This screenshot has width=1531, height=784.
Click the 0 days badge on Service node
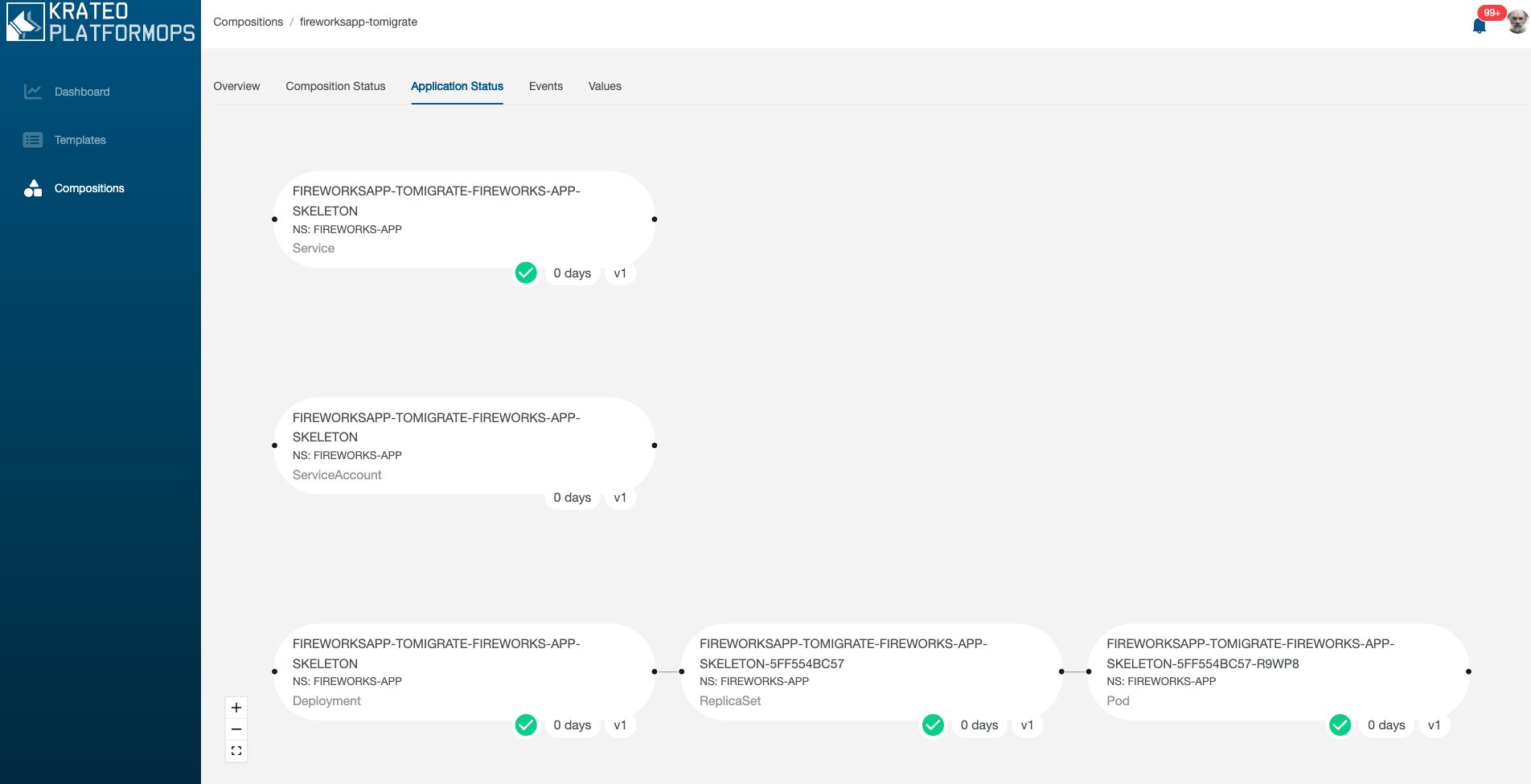(573, 273)
